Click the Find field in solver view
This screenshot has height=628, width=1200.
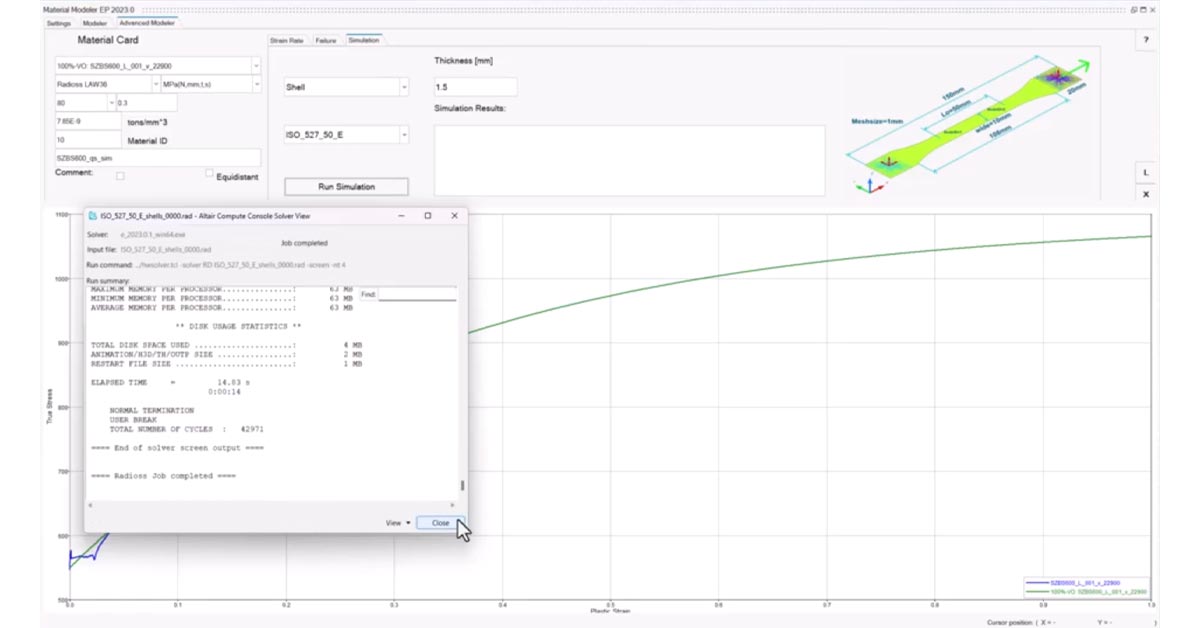pyautogui.click(x=417, y=295)
